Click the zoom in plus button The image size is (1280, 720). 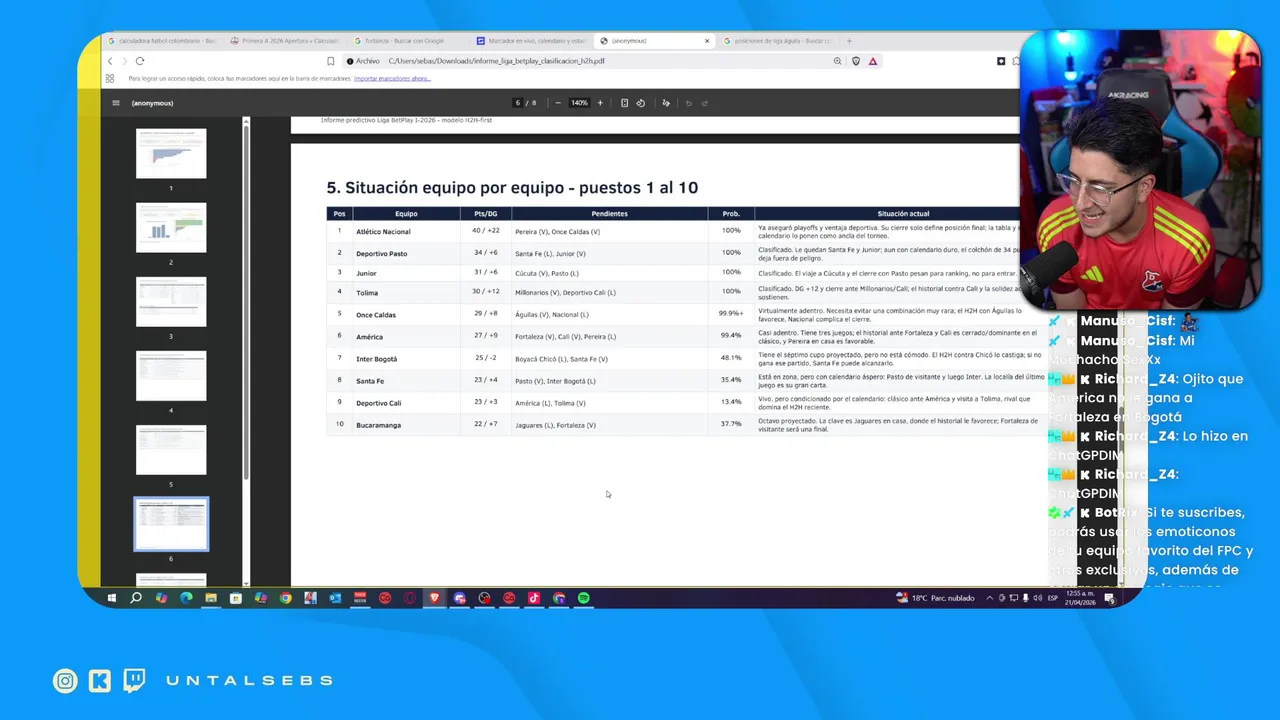[x=600, y=103]
